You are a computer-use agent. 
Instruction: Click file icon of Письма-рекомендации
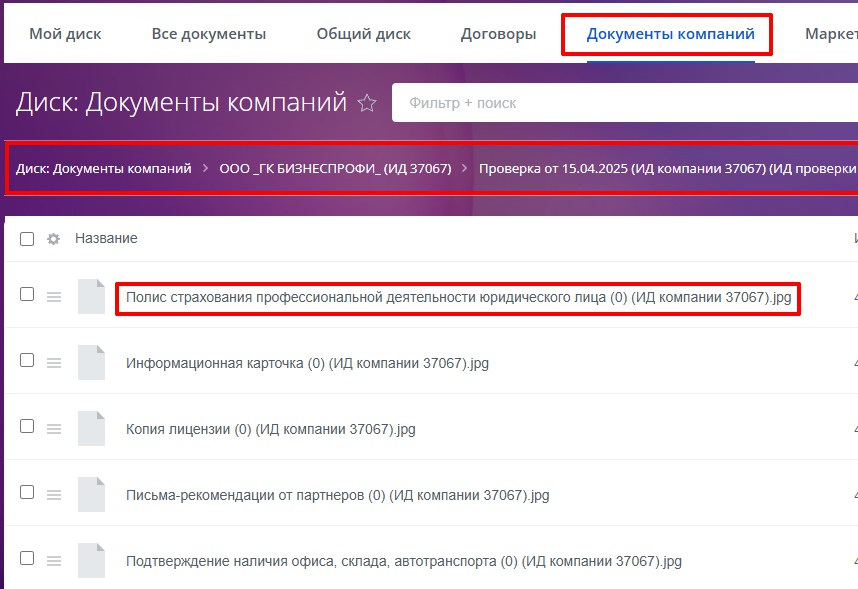click(x=91, y=494)
